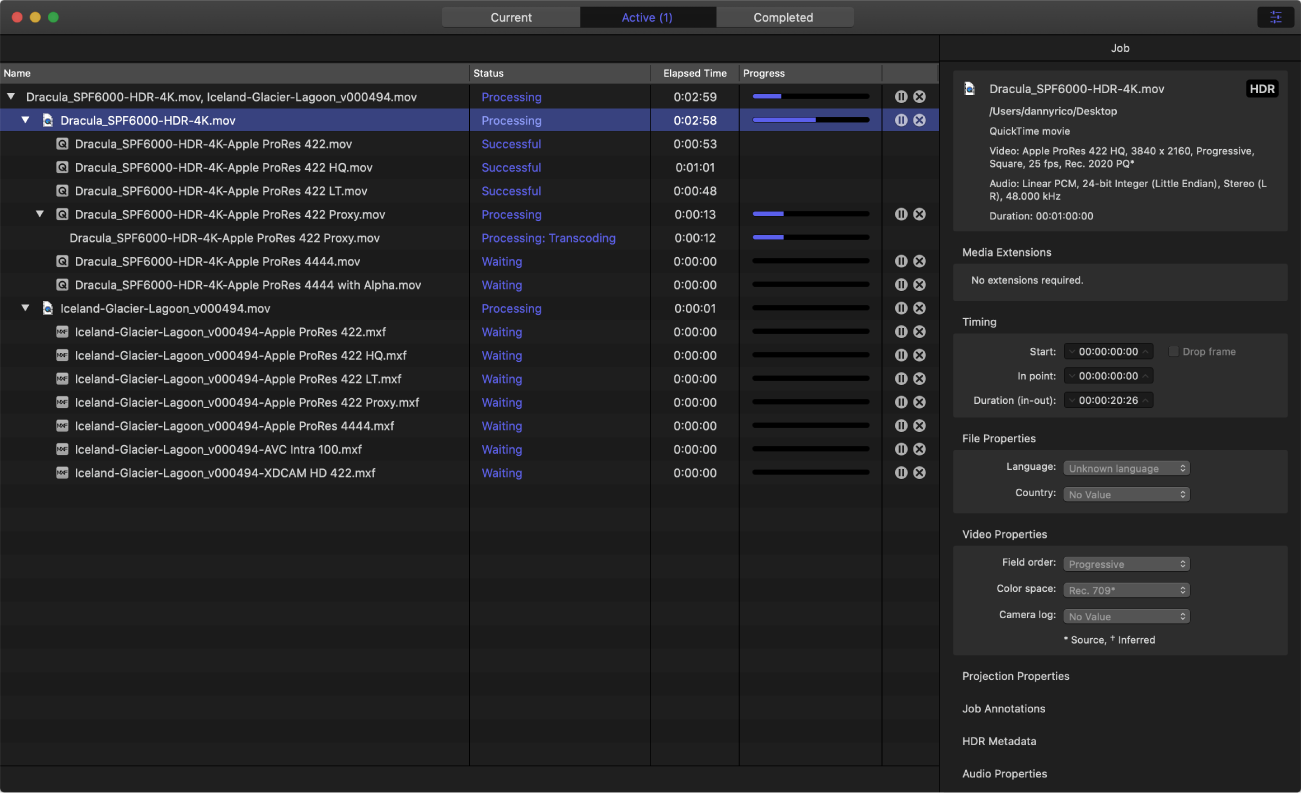This screenshot has height=794, width=1302.
Task: Cancel the Iceland XDCAM HD 422.mxf output
Action: point(919,473)
